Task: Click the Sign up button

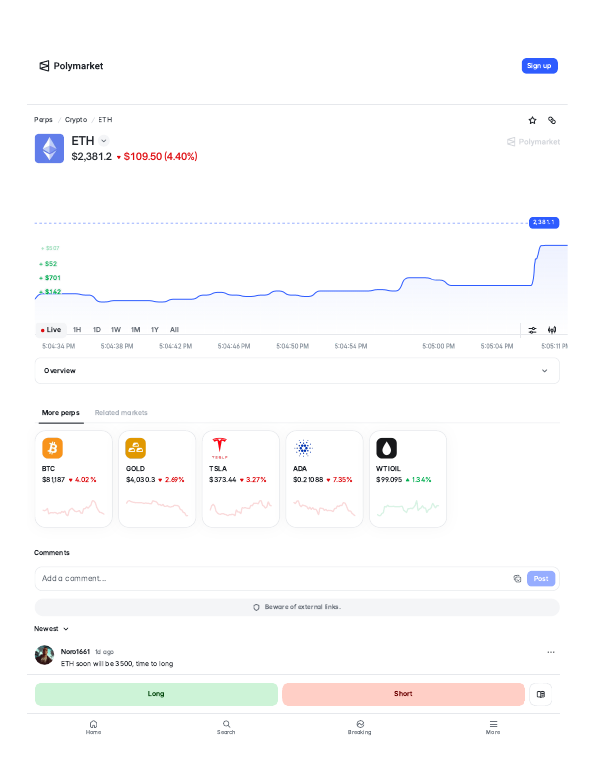Action: click(539, 66)
